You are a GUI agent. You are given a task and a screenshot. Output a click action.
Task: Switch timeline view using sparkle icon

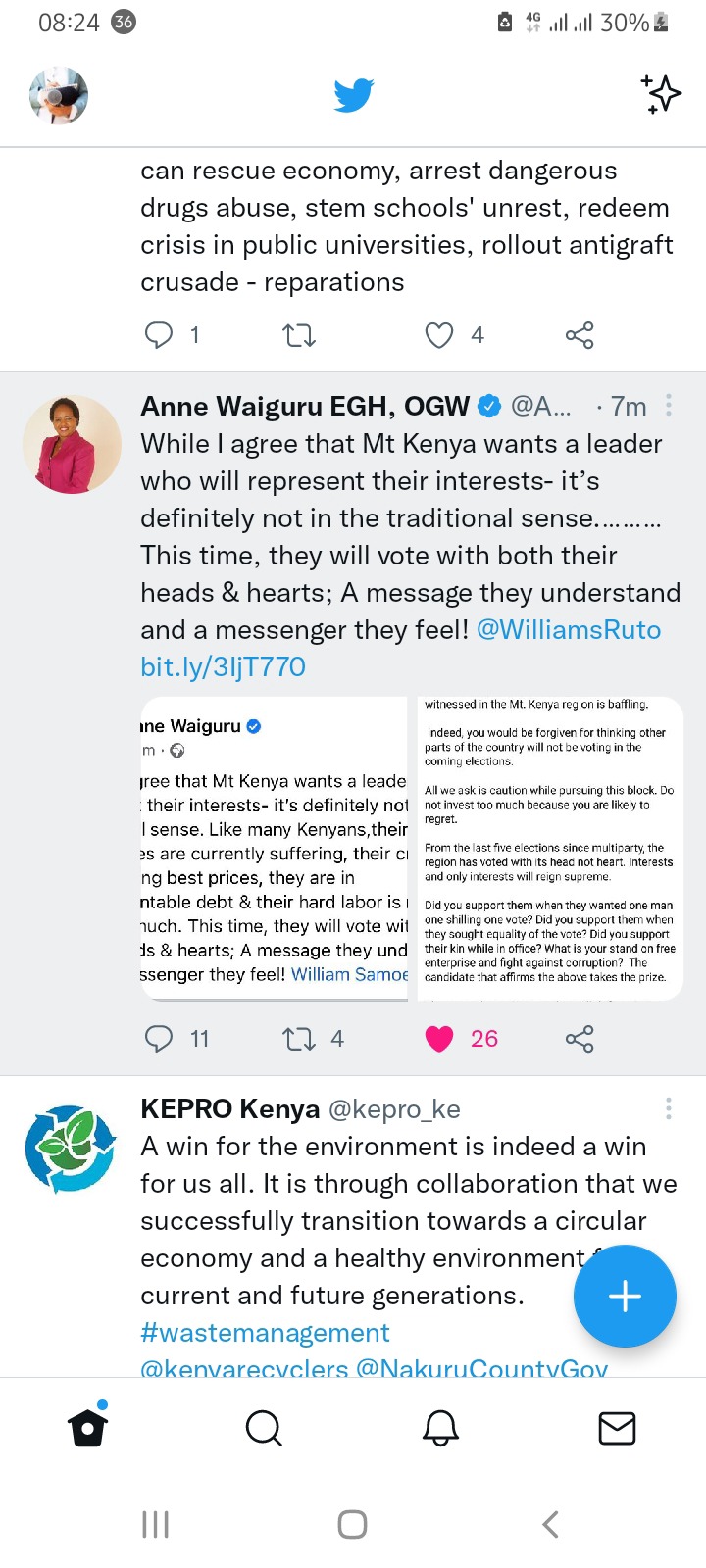click(662, 94)
